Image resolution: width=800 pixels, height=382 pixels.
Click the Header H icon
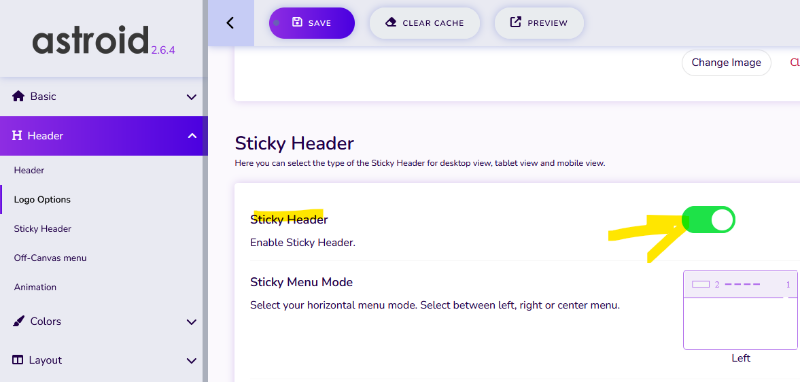pyautogui.click(x=17, y=136)
